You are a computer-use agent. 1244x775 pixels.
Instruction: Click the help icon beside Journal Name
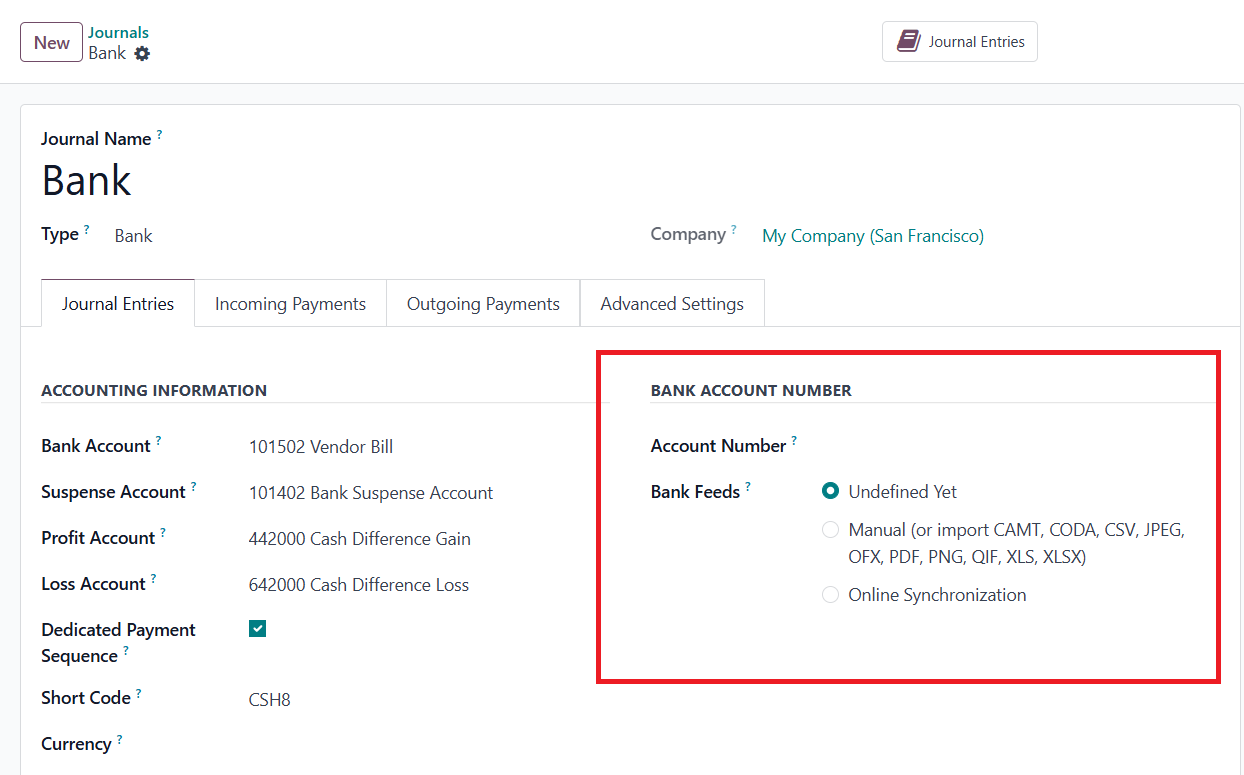[159, 134]
